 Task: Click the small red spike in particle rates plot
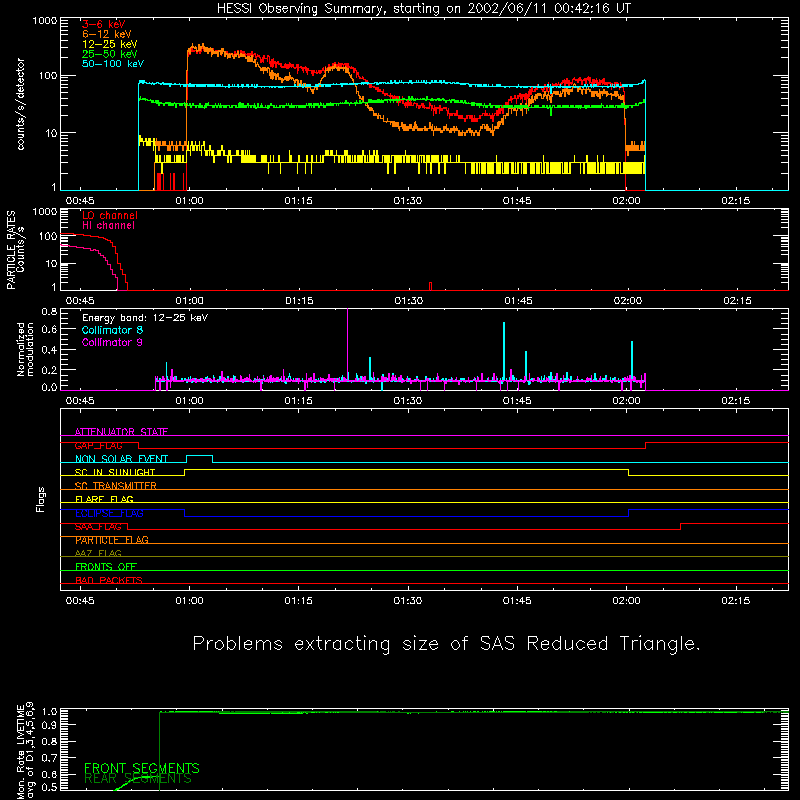(x=431, y=286)
